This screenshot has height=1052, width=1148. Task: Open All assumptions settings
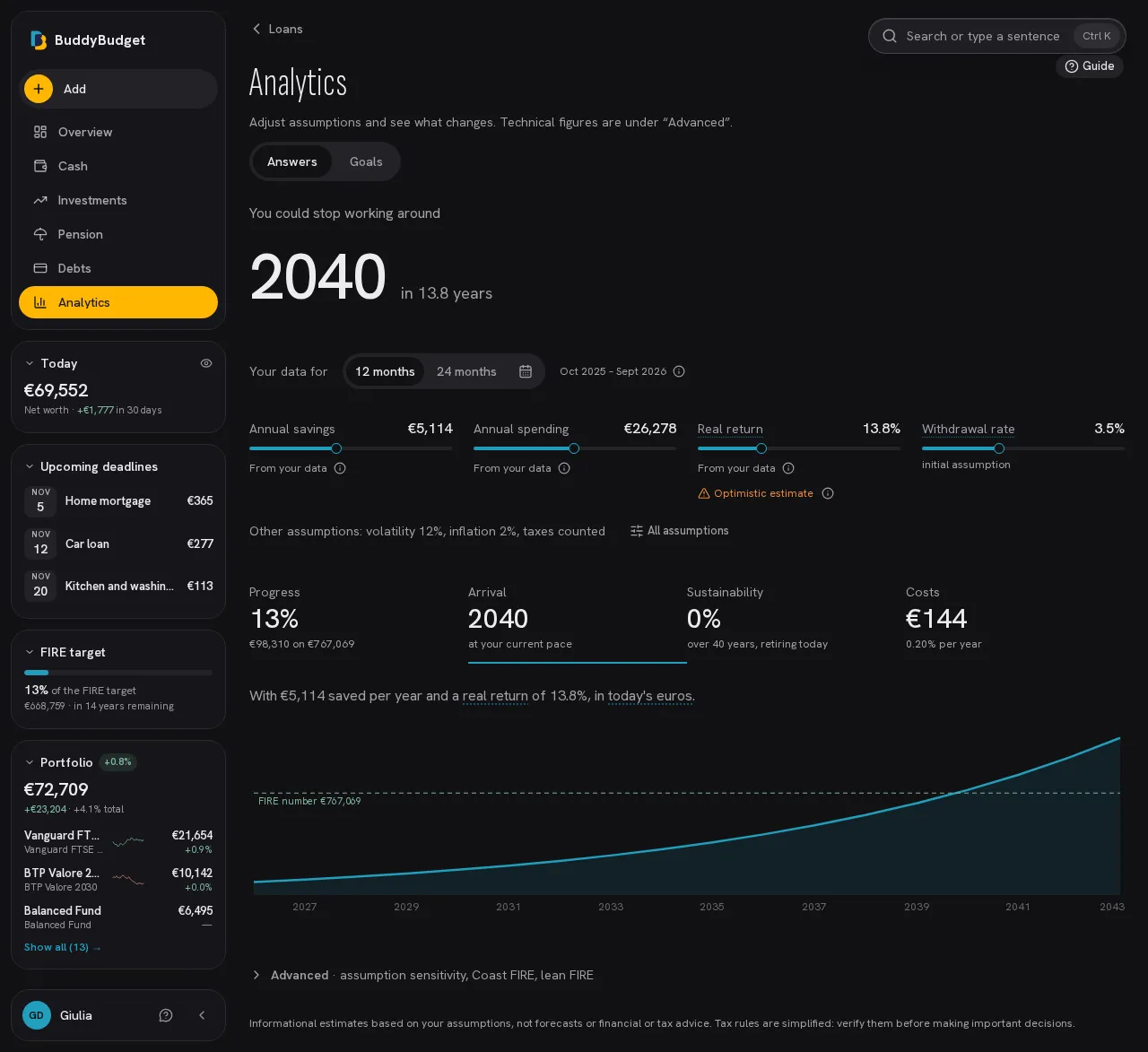(x=679, y=531)
